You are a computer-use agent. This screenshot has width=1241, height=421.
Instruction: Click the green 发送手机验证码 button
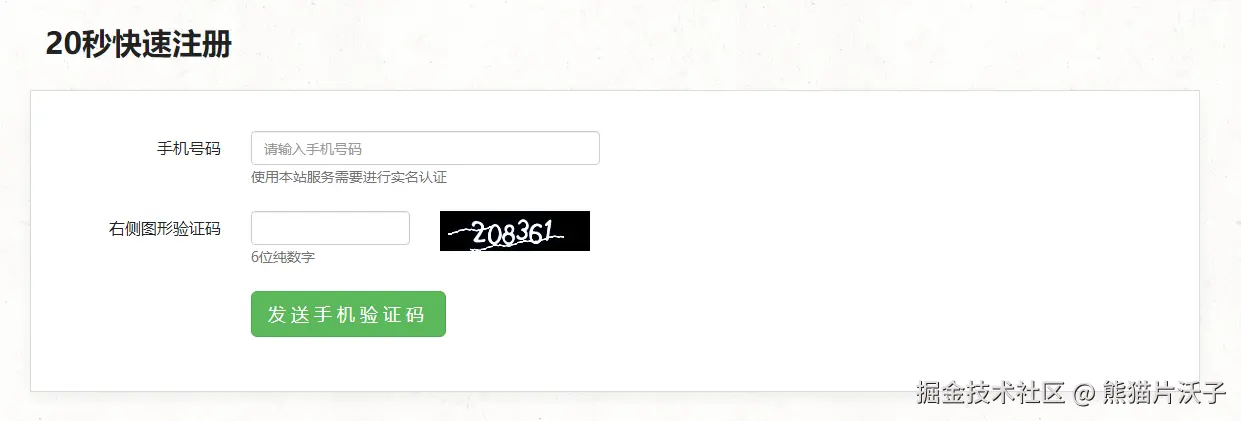(x=348, y=314)
